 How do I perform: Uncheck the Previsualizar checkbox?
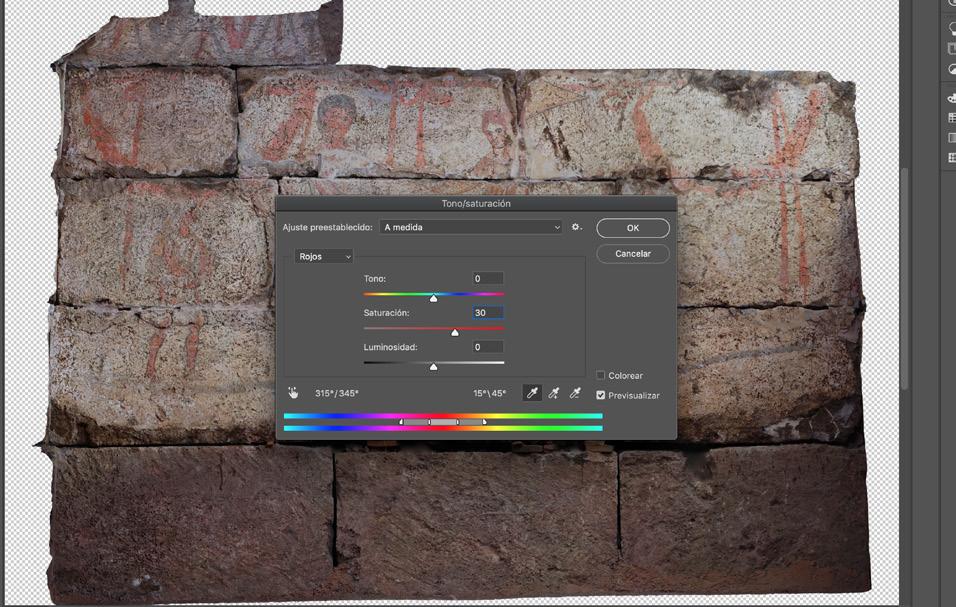click(x=601, y=395)
